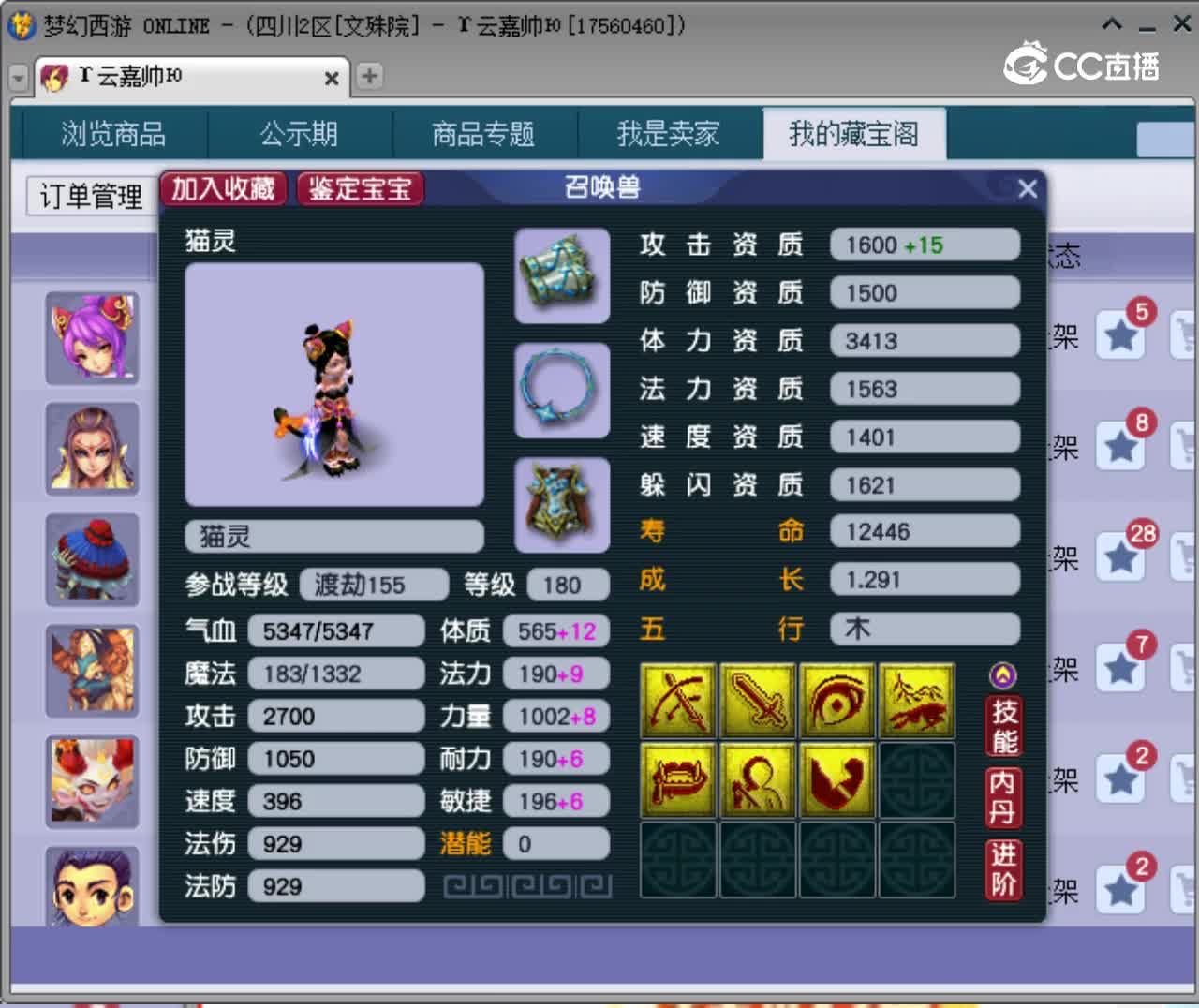Click the 寿命 value 12446
Screen dimensions: 1199x1008
925,531
